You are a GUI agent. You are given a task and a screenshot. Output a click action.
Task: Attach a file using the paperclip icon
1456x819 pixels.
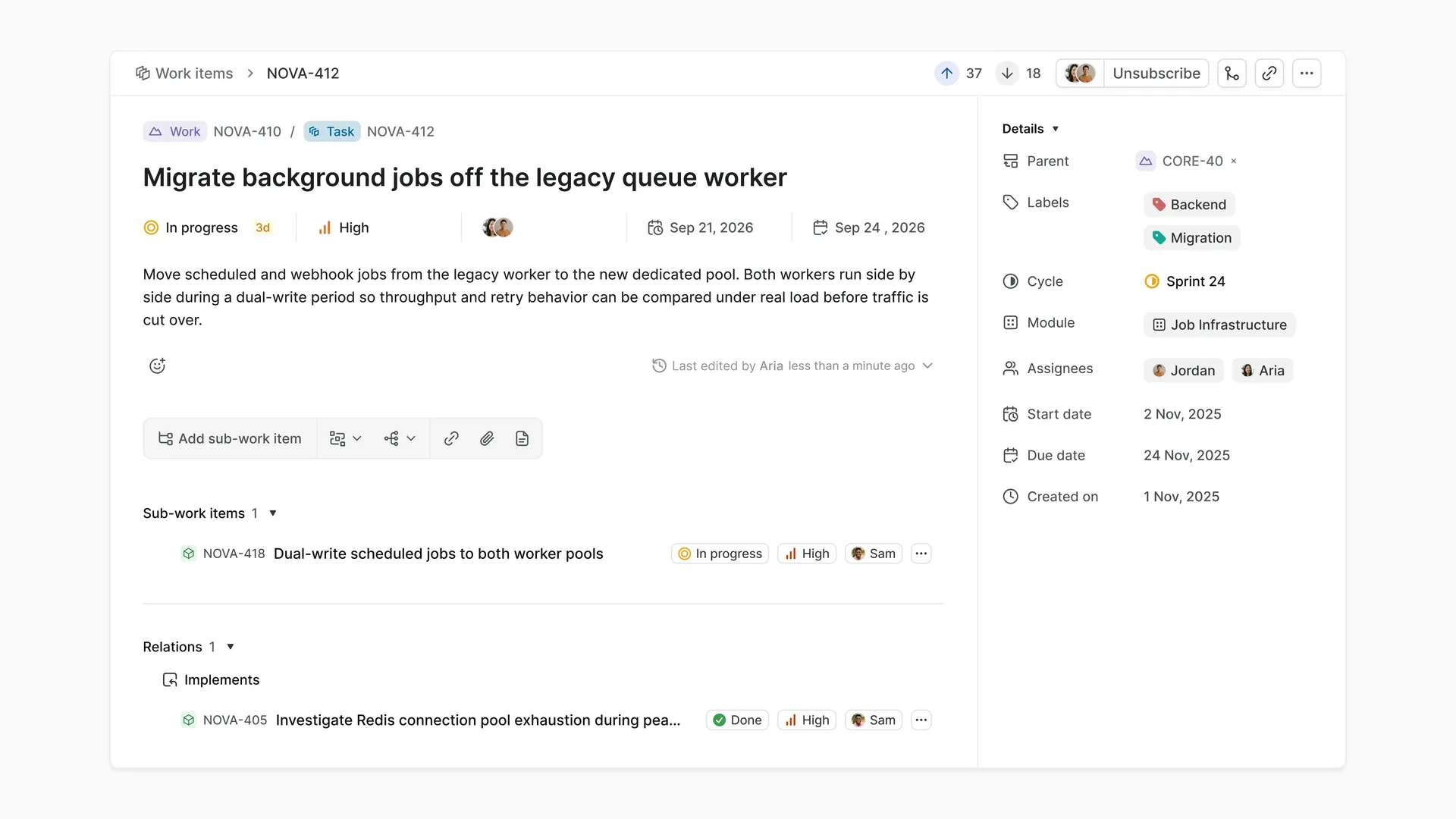tap(487, 438)
